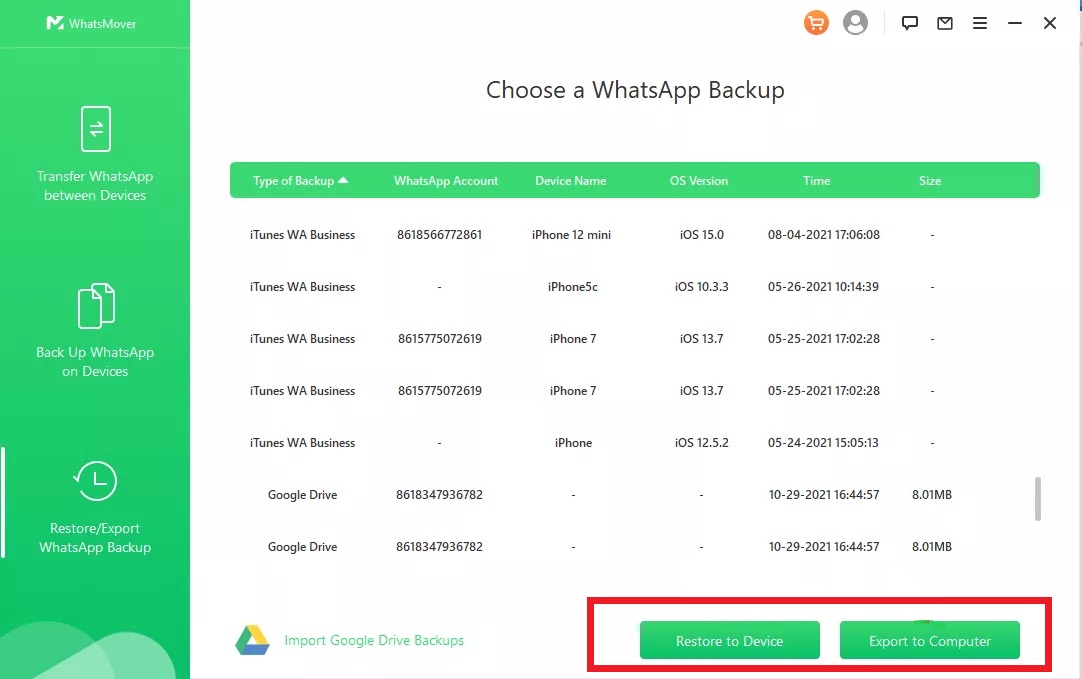Select the iOS 12.5.2 iPhone backup row
The image size is (1082, 679).
(571, 443)
